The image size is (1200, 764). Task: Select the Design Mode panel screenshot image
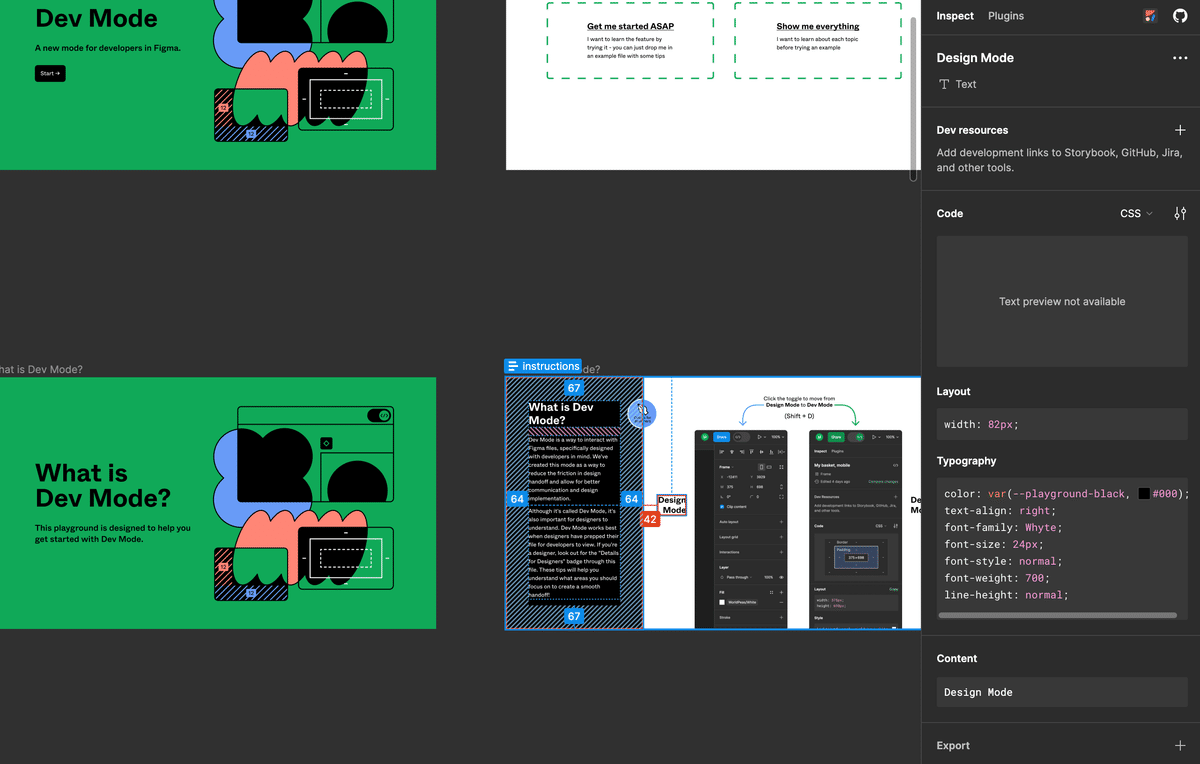click(741, 530)
